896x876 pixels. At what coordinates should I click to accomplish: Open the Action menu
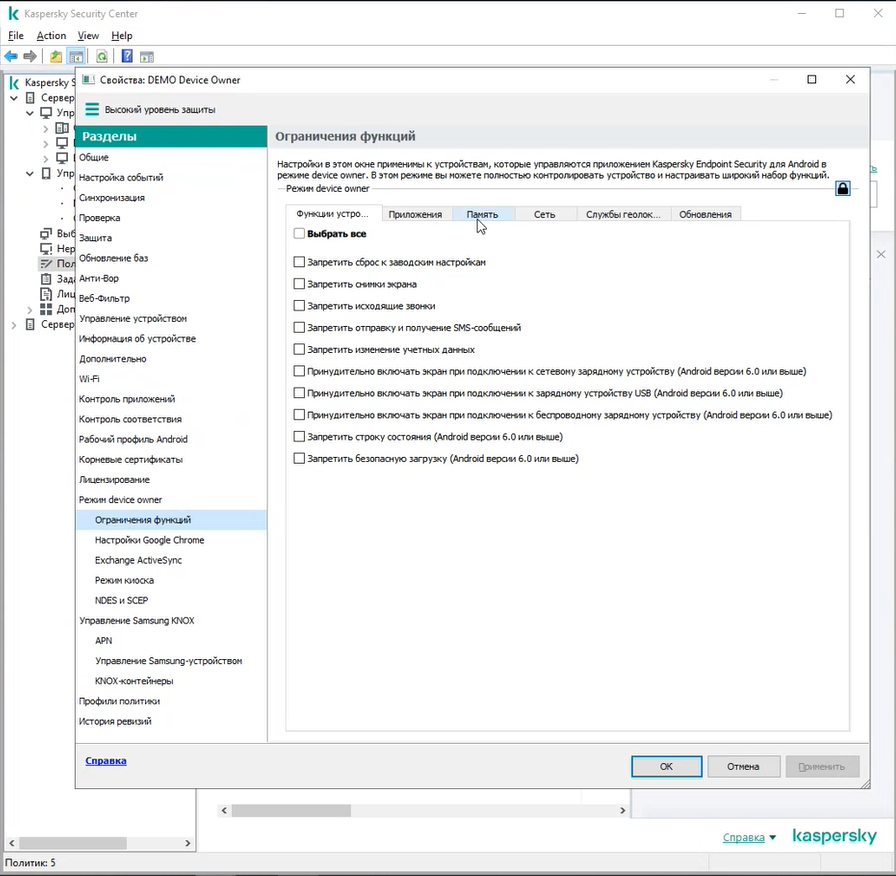point(51,35)
